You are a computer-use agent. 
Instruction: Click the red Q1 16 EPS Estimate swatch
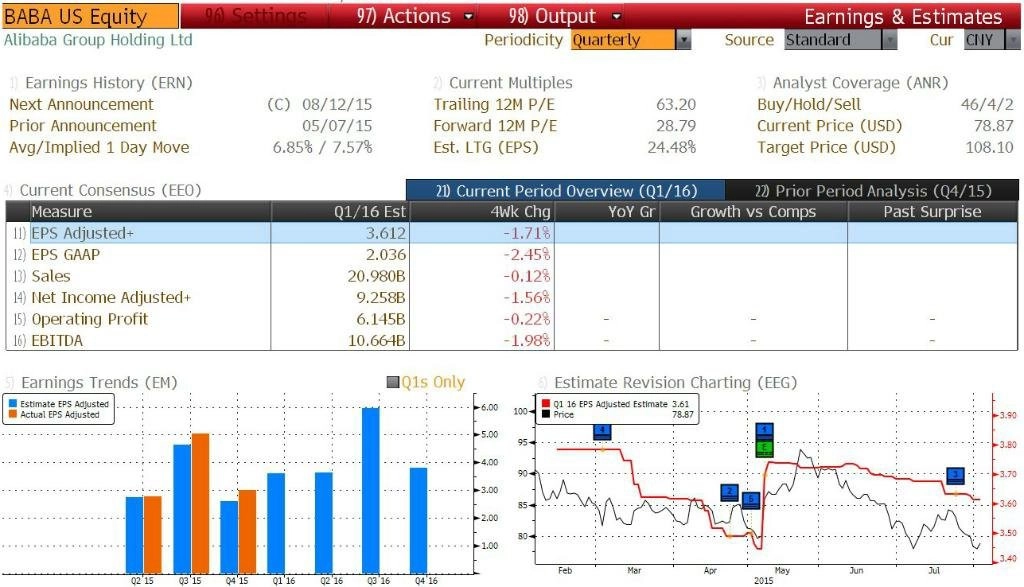coord(545,404)
